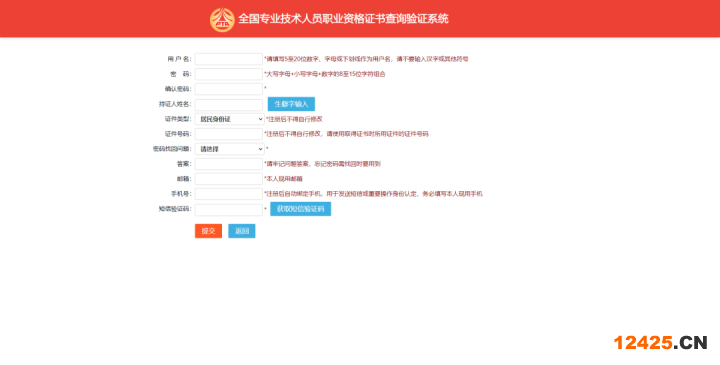The width and height of the screenshot is (720, 365).
Task: Click the password rule hint 大写字母+小写字母+数字
Action: [x=325, y=74]
